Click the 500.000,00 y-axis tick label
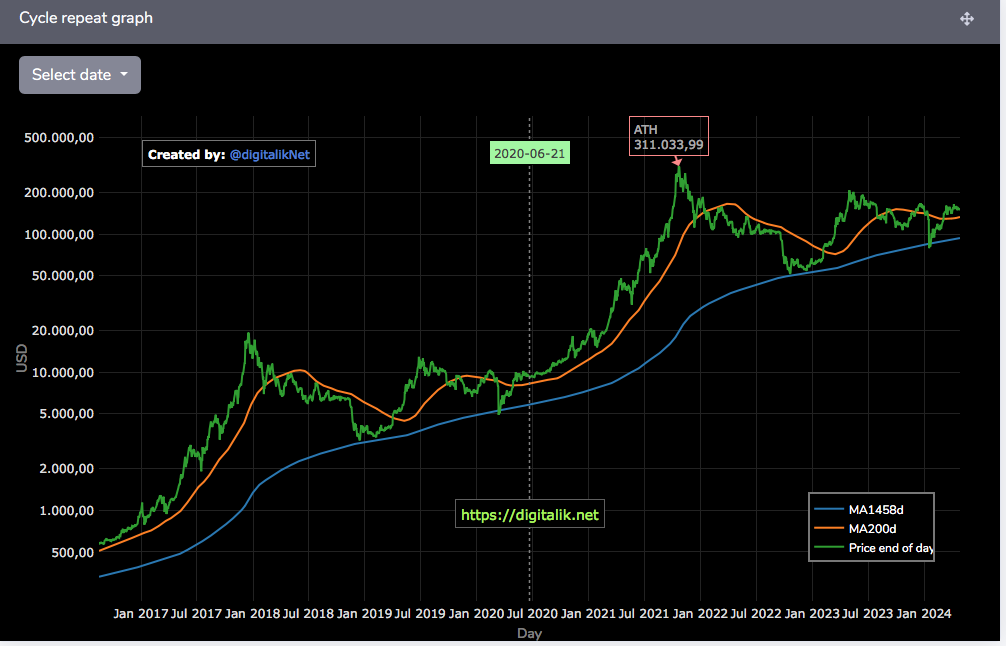 pos(59,137)
